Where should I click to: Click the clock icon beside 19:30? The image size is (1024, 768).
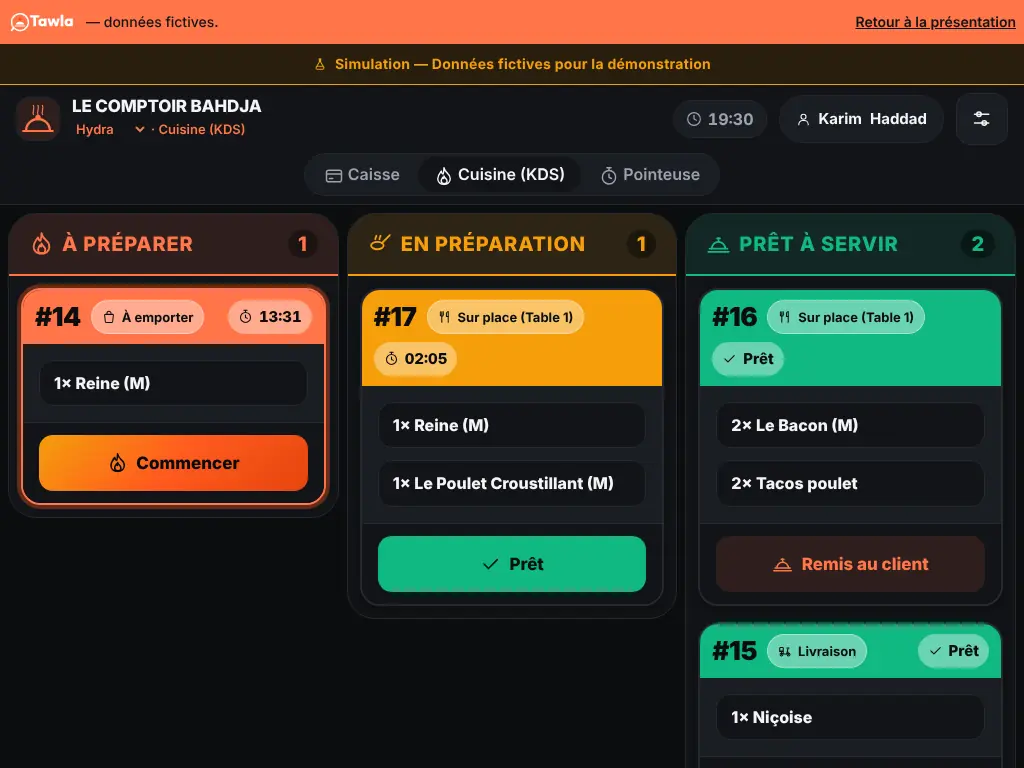click(694, 119)
